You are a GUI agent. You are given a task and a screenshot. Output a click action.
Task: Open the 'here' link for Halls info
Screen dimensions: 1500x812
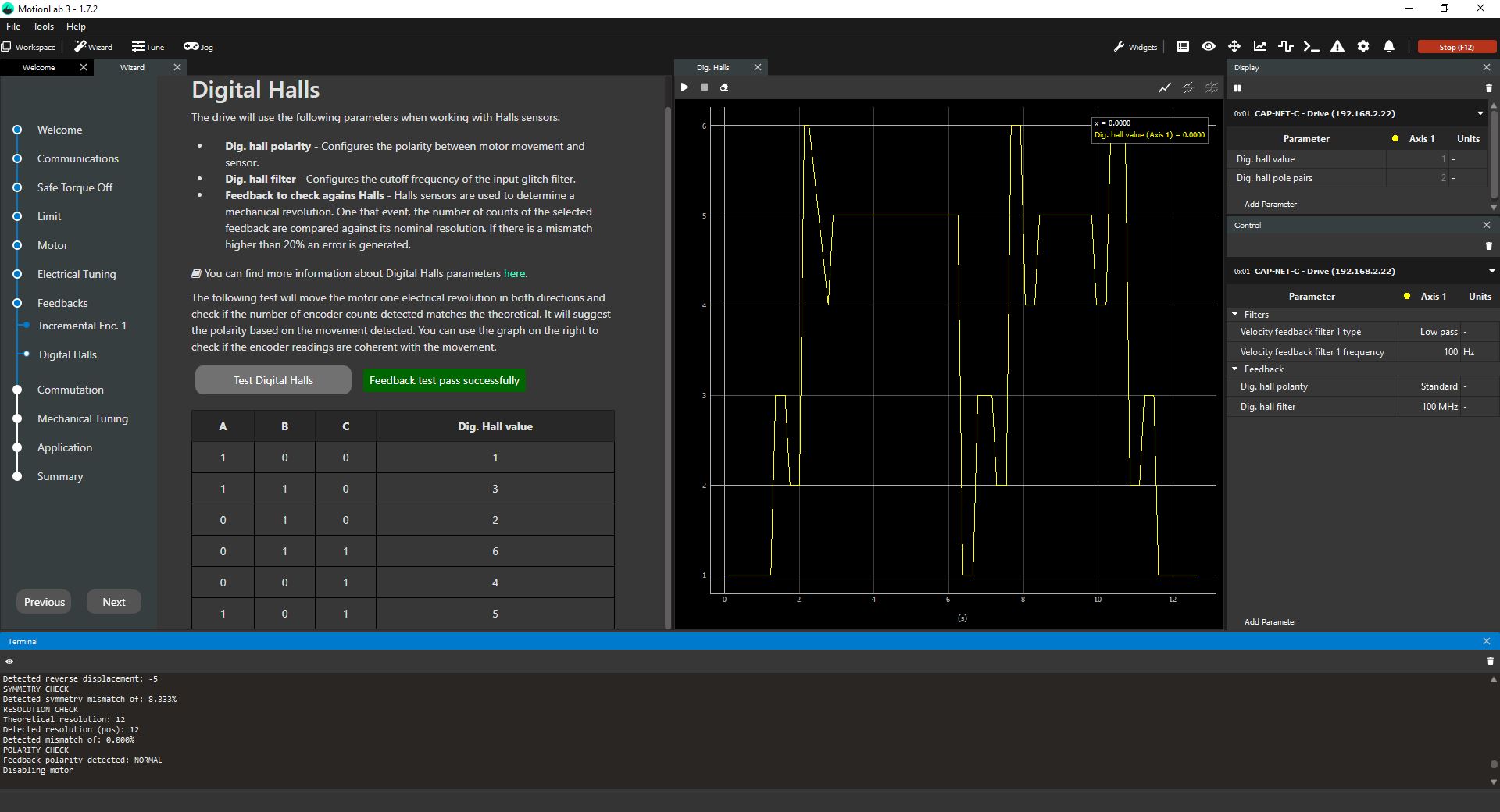[x=514, y=274]
